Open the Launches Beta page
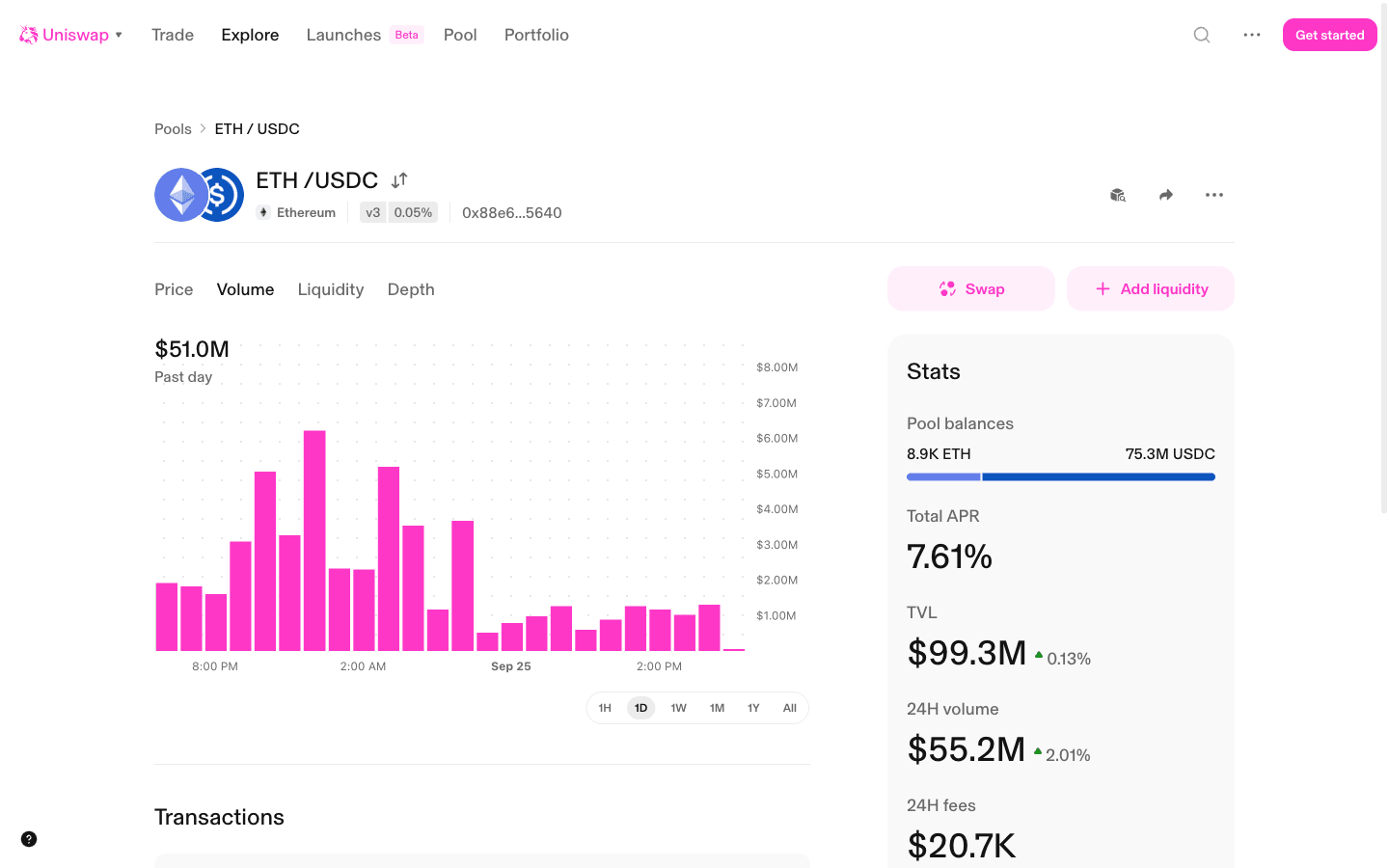Image resolution: width=1389 pixels, height=868 pixels. [x=365, y=35]
